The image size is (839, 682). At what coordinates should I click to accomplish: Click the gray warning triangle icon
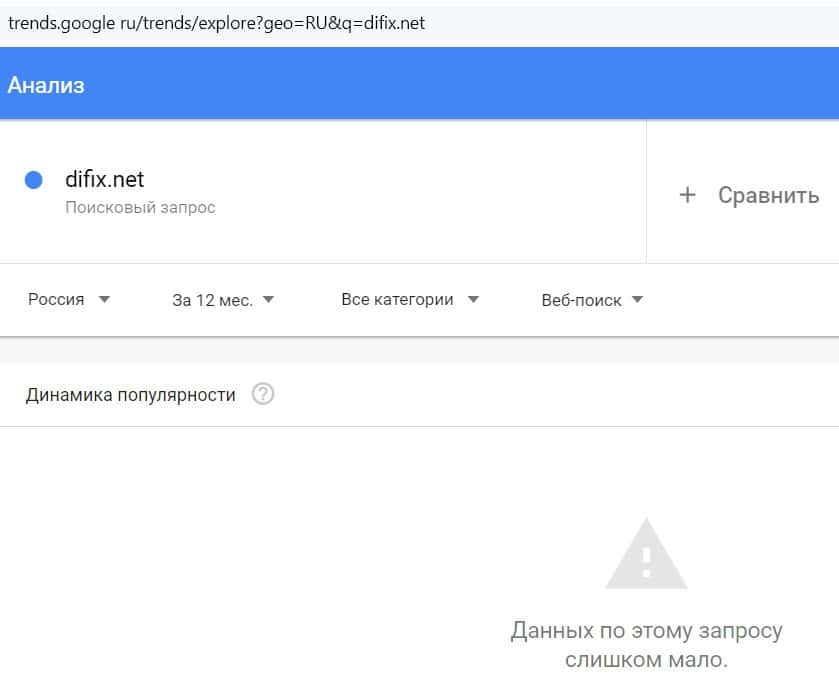click(x=646, y=555)
